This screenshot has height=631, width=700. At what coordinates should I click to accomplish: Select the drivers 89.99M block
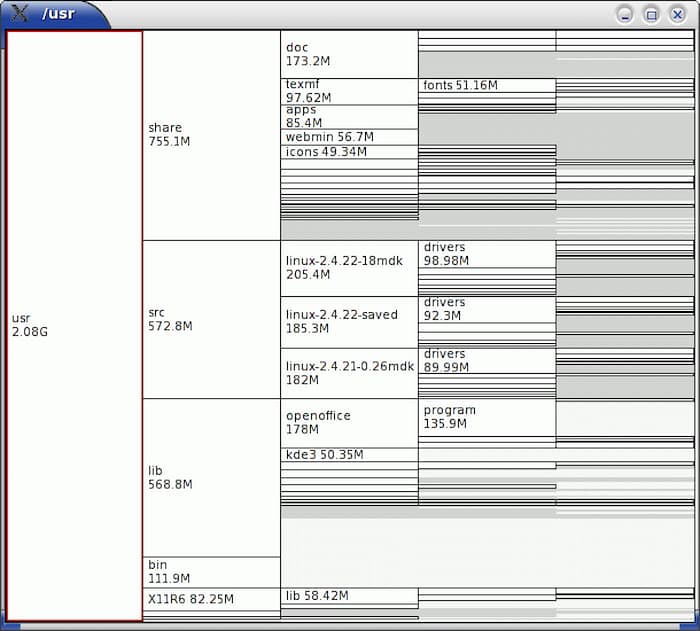(487, 361)
